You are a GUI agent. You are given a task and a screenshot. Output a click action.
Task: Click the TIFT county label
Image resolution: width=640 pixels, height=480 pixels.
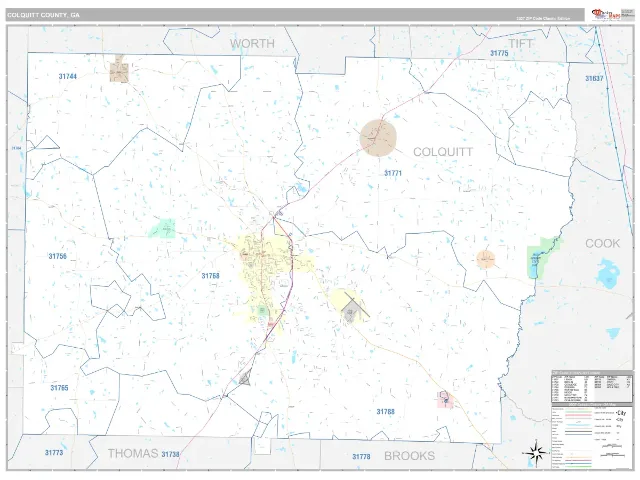pyautogui.click(x=520, y=43)
